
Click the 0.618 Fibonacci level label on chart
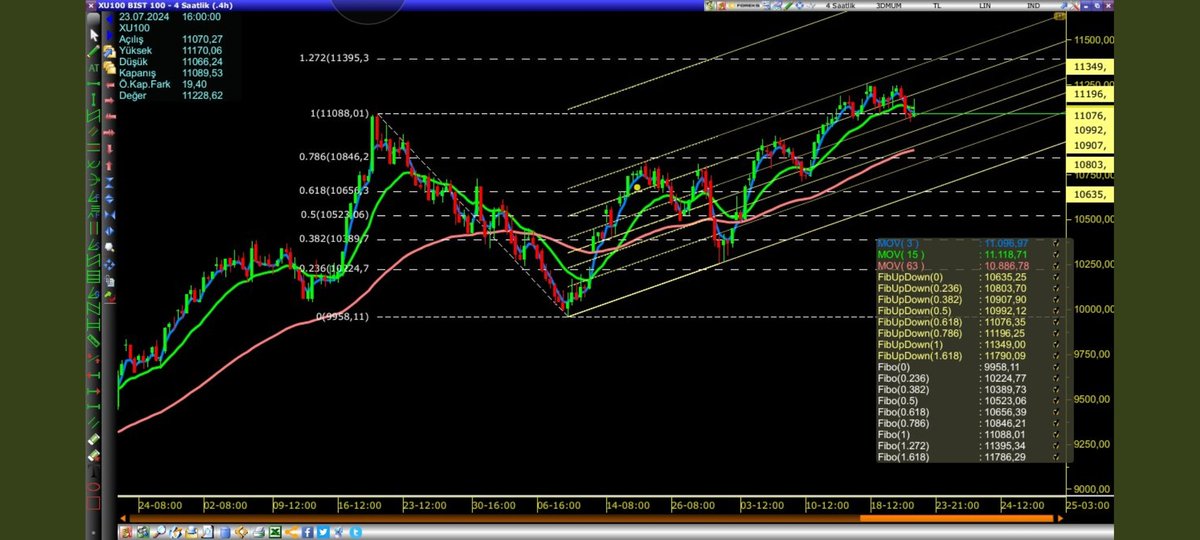[334, 190]
